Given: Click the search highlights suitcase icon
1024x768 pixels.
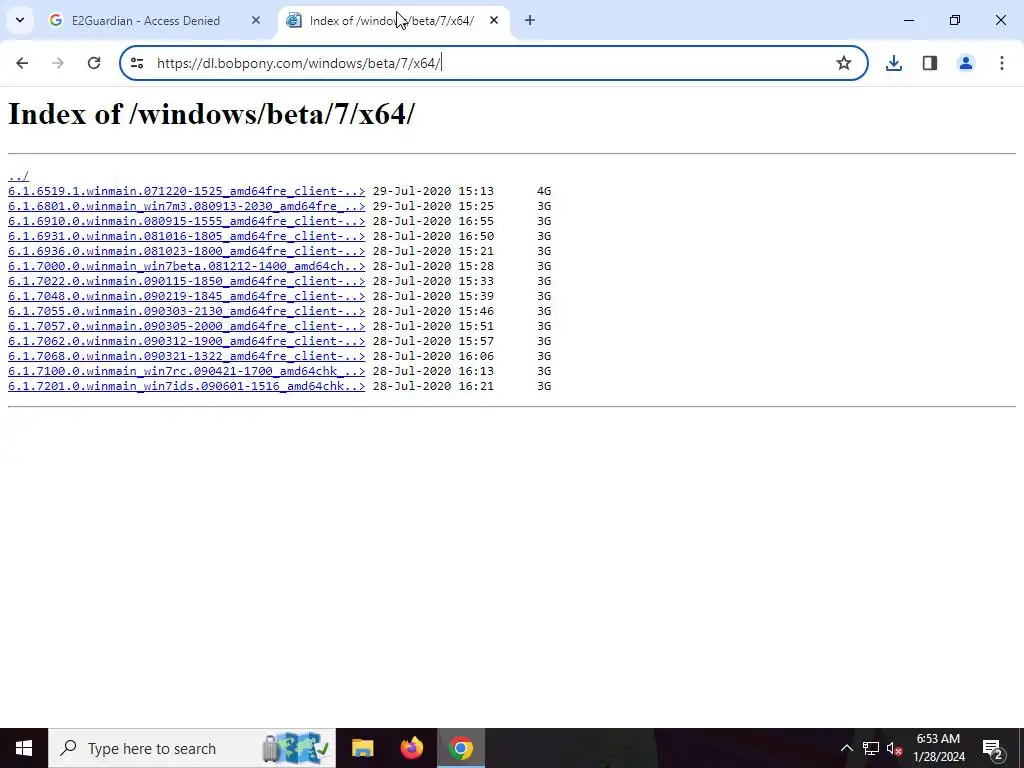Looking at the screenshot, I should tap(295, 748).
